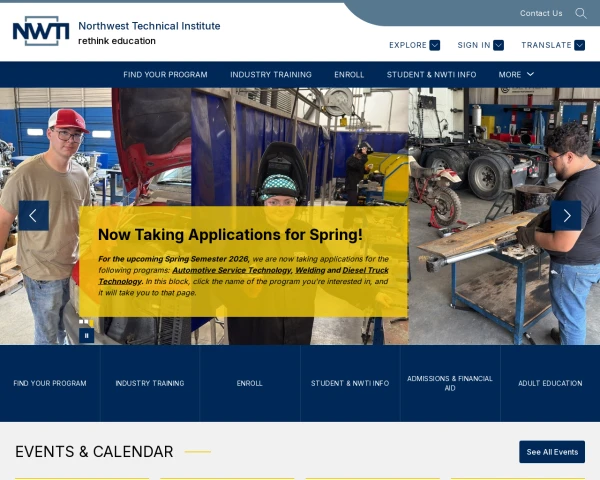The width and height of the screenshot is (600, 480).
Task: Open Student & NWTI Info top menu
Action: 431,74
